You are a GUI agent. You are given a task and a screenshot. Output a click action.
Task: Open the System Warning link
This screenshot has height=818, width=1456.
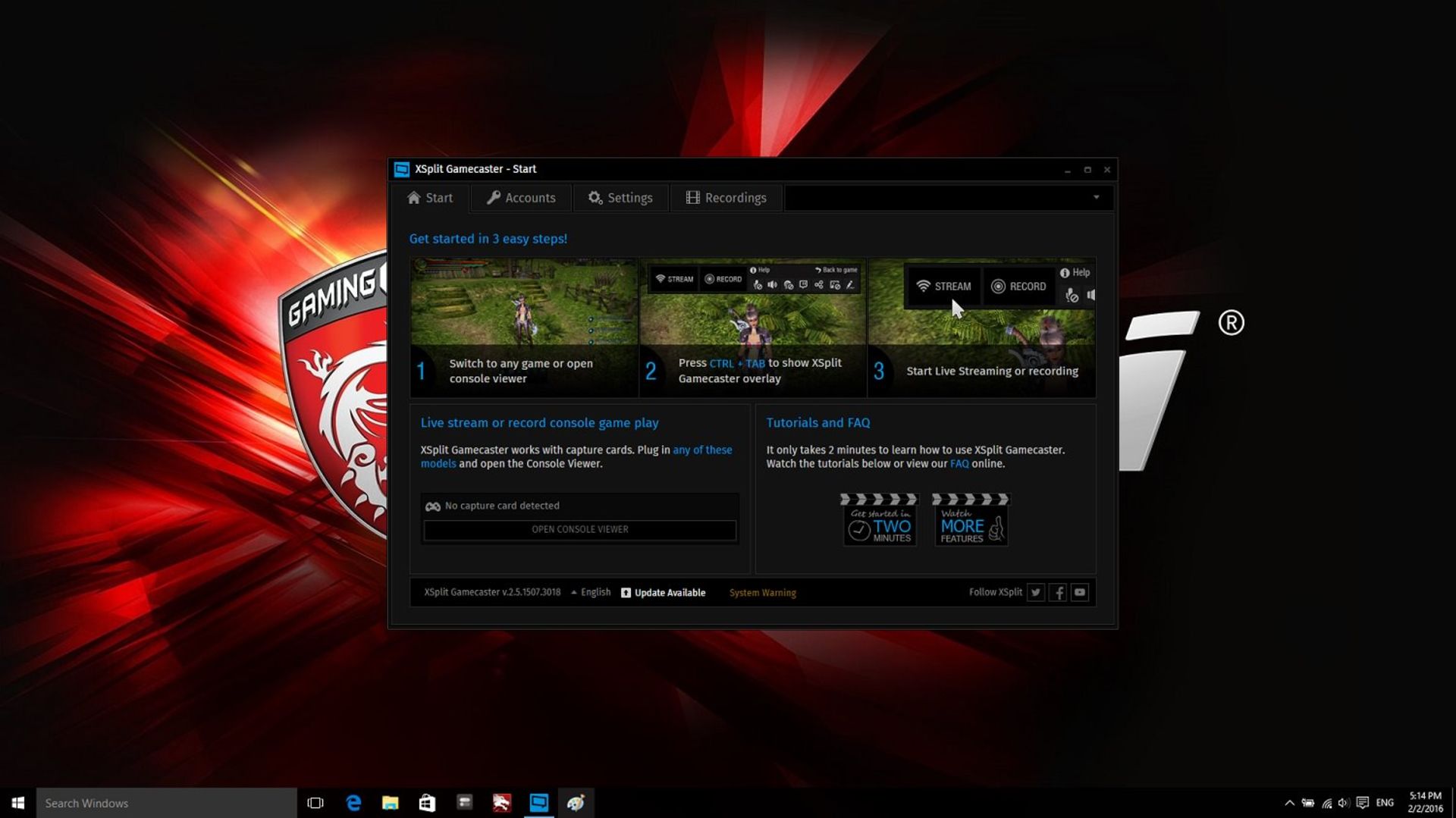pos(763,593)
